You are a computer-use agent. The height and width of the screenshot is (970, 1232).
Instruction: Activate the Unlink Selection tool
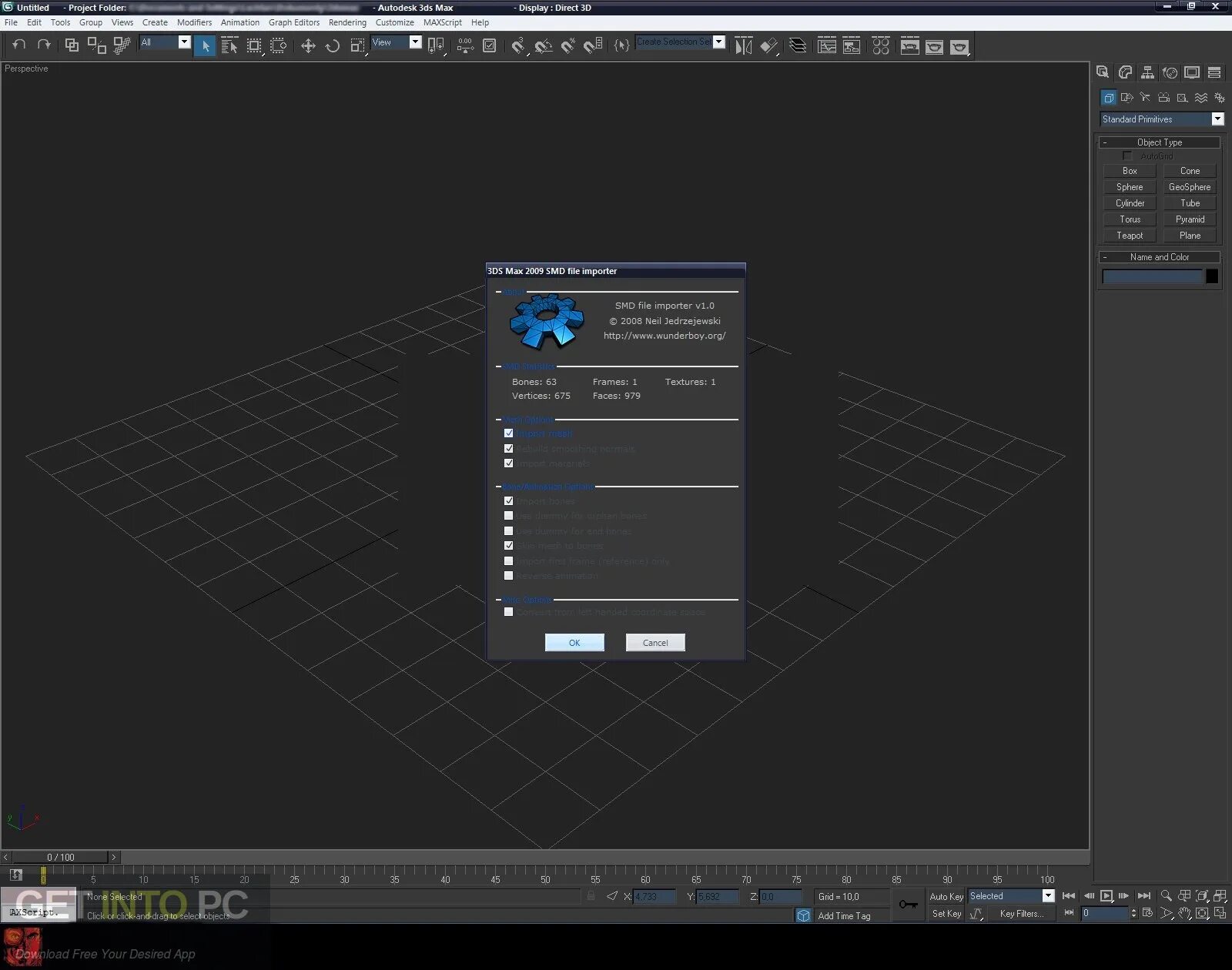(x=96, y=45)
